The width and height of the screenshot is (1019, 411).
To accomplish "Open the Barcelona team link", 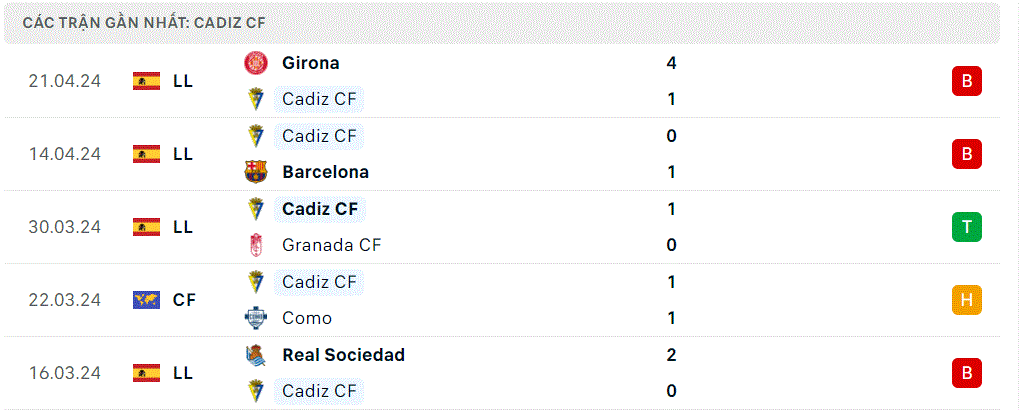I will coord(326,172).
